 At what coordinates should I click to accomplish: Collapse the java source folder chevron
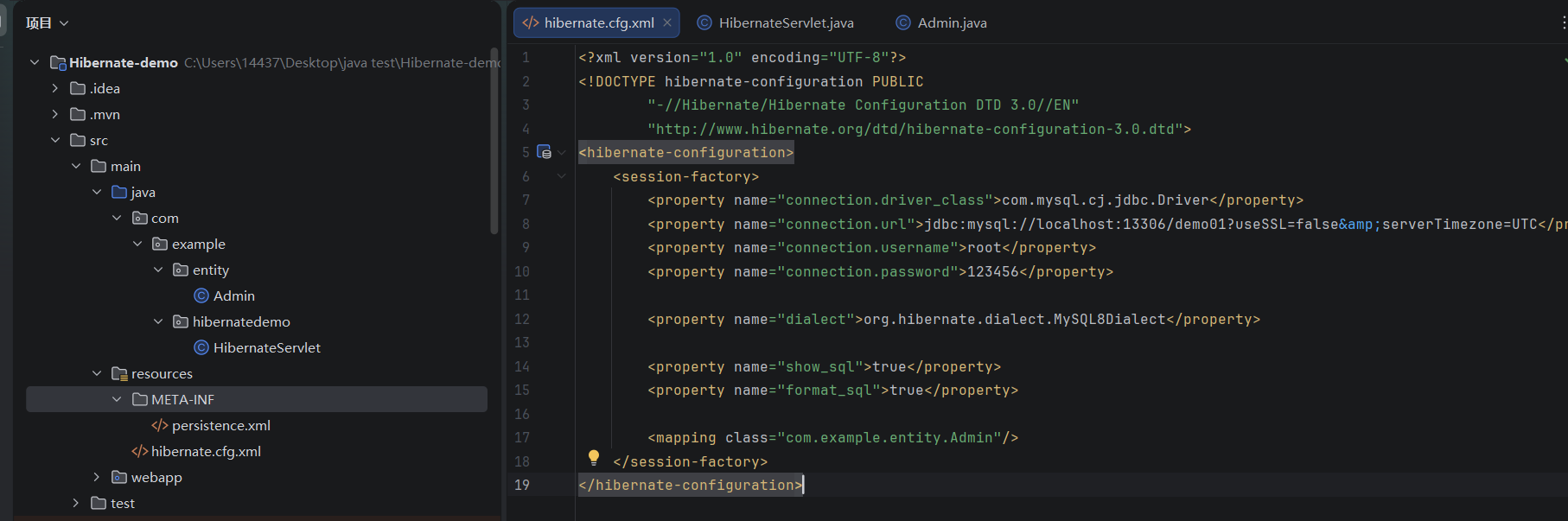coord(97,192)
